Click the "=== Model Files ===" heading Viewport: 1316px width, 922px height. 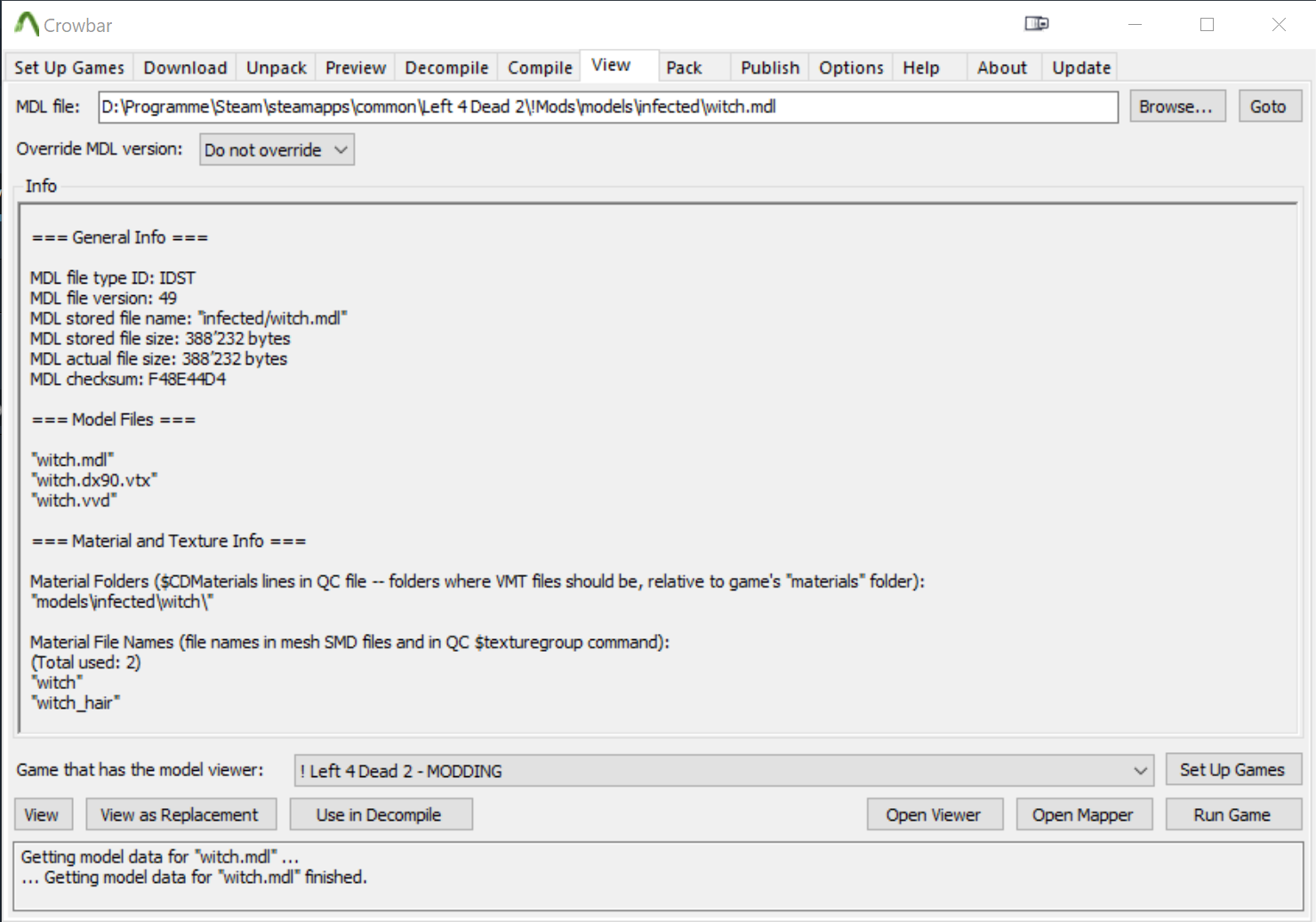tap(113, 420)
